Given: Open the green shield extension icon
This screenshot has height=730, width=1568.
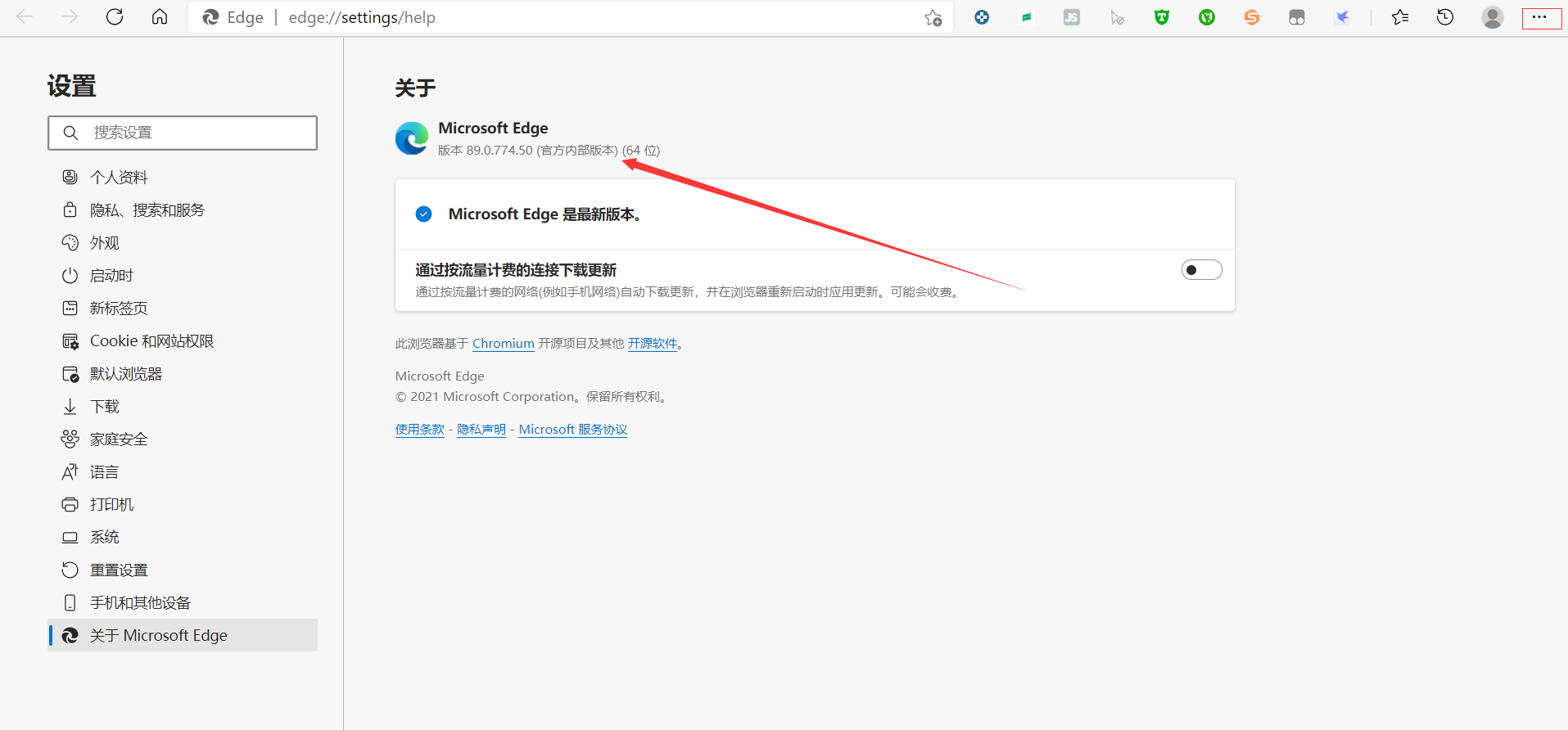Looking at the screenshot, I should (1162, 17).
